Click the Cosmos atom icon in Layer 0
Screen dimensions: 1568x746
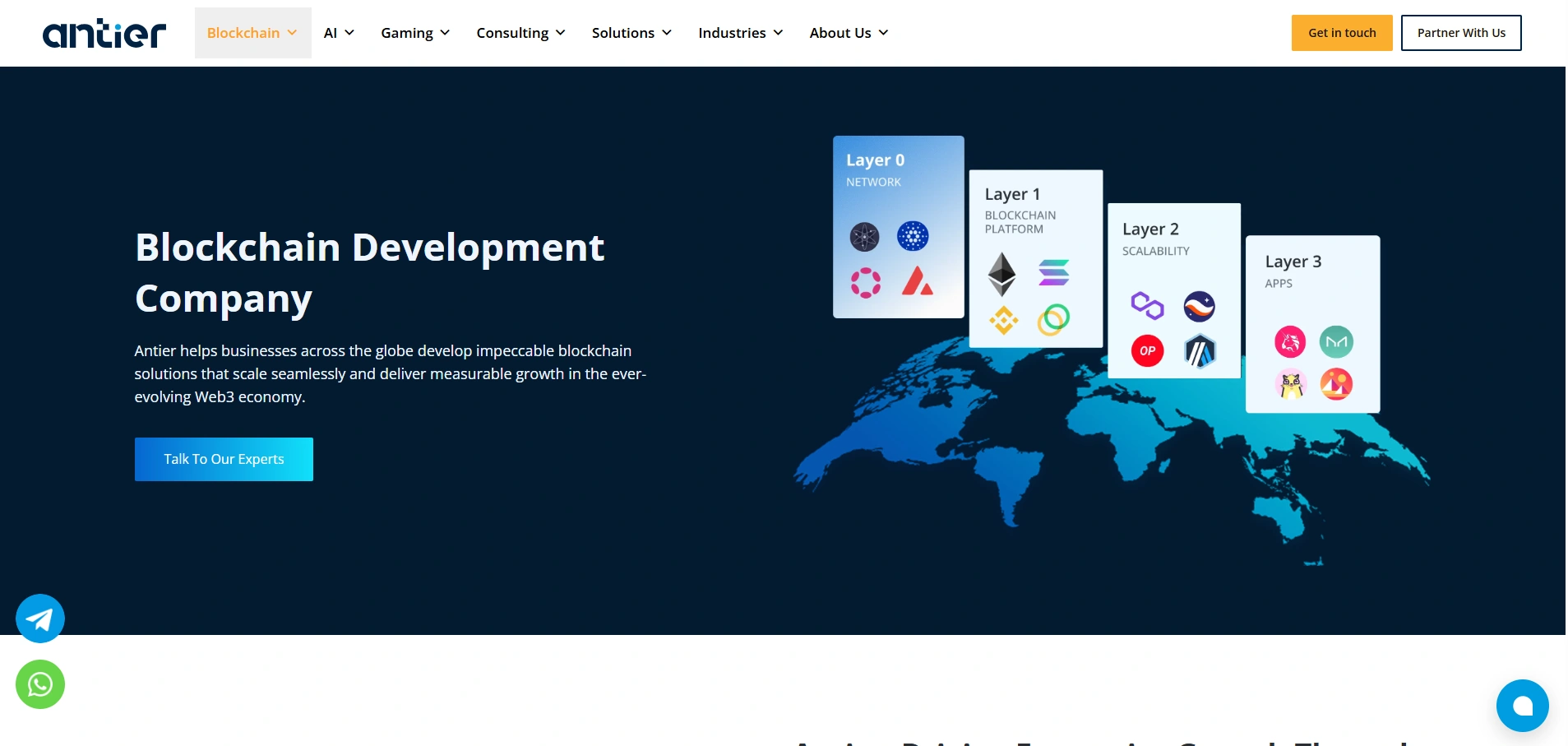tap(864, 237)
